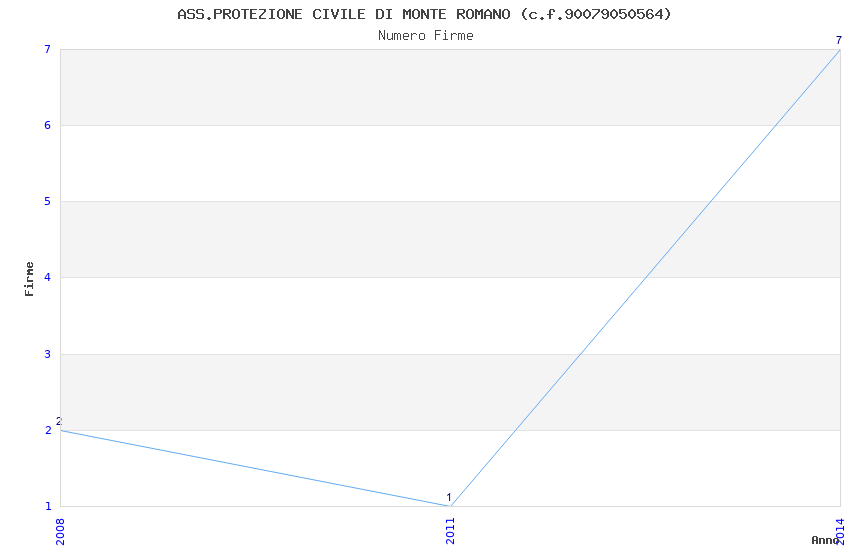Click data value label '7' above 2014 point

tap(839, 40)
